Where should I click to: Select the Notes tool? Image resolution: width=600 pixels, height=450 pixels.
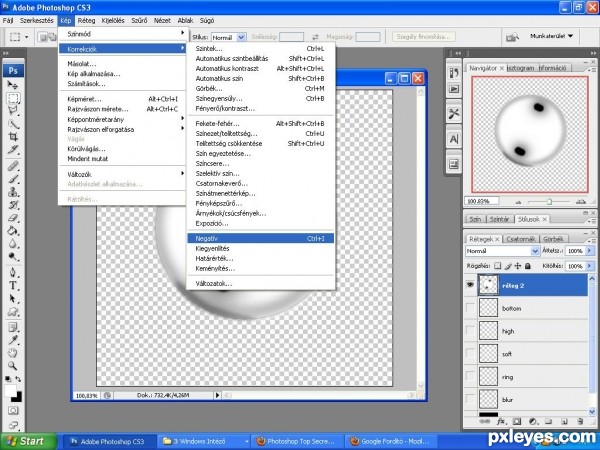pyautogui.click(x=13, y=327)
